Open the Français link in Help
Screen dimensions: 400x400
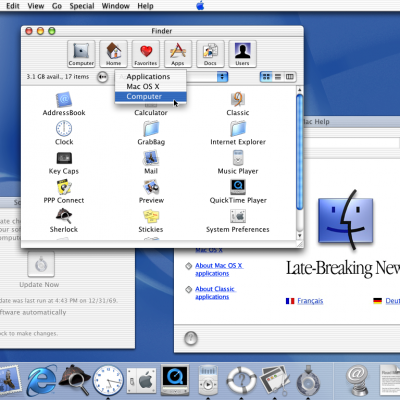tap(310, 301)
